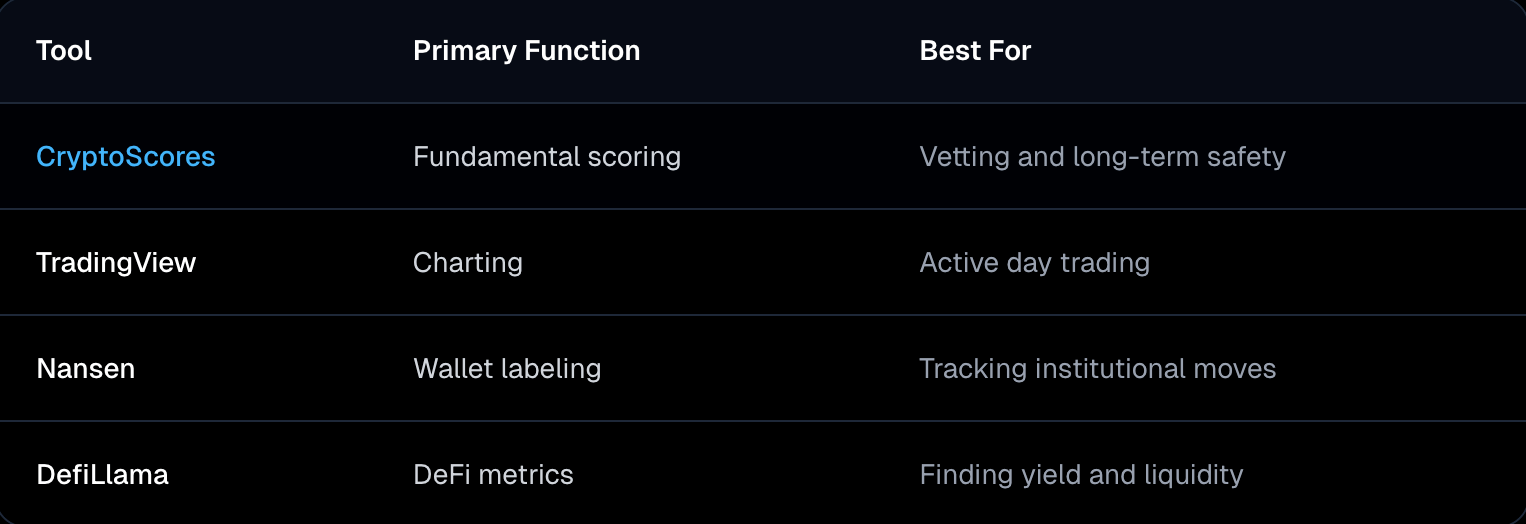The image size is (1526, 524).
Task: Select the Finding yield and liquidity text
Action: tap(1081, 475)
